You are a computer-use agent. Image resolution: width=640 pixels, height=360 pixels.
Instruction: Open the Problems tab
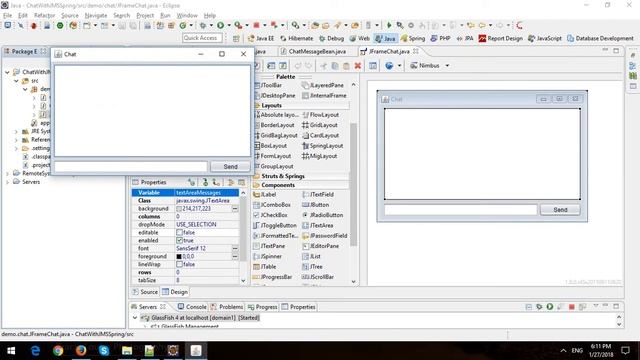pyautogui.click(x=227, y=307)
